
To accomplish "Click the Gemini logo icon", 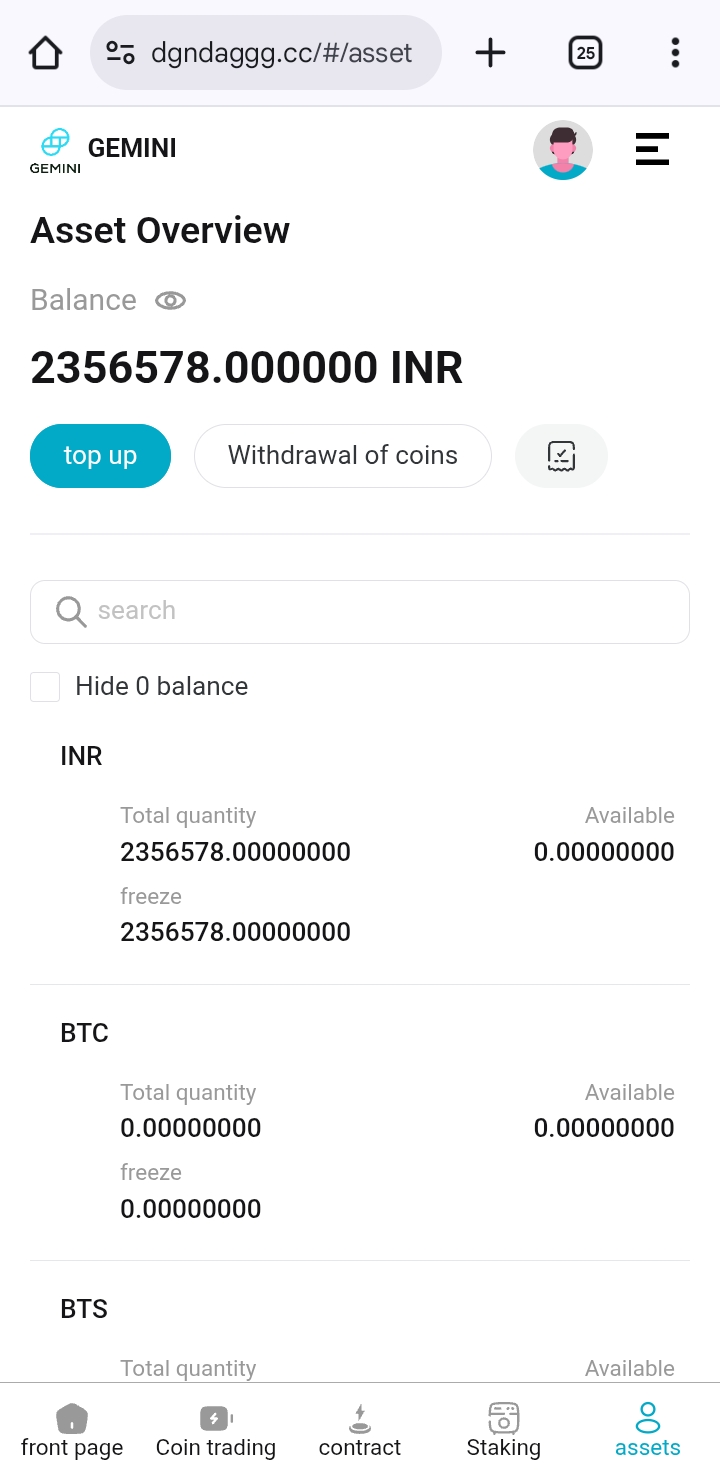I will (x=55, y=150).
